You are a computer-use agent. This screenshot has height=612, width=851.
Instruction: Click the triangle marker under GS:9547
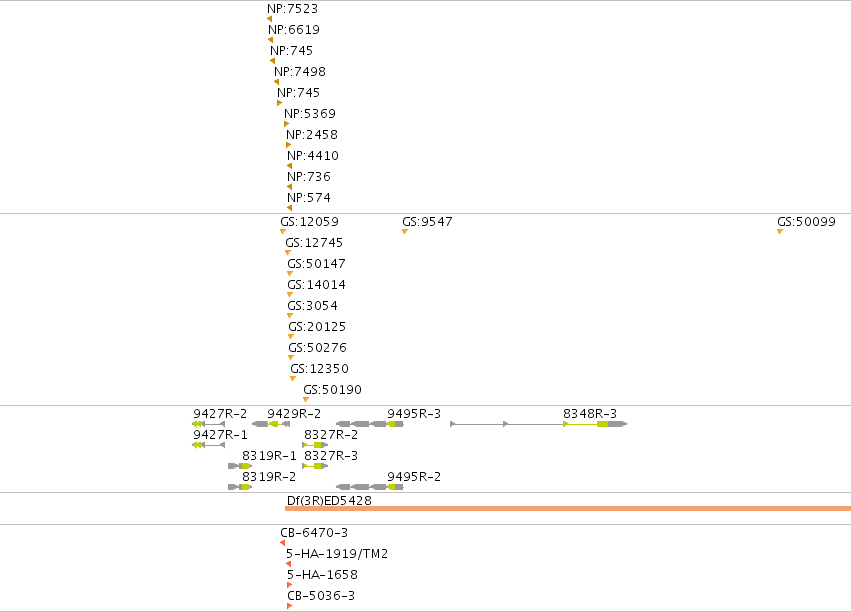(405, 232)
